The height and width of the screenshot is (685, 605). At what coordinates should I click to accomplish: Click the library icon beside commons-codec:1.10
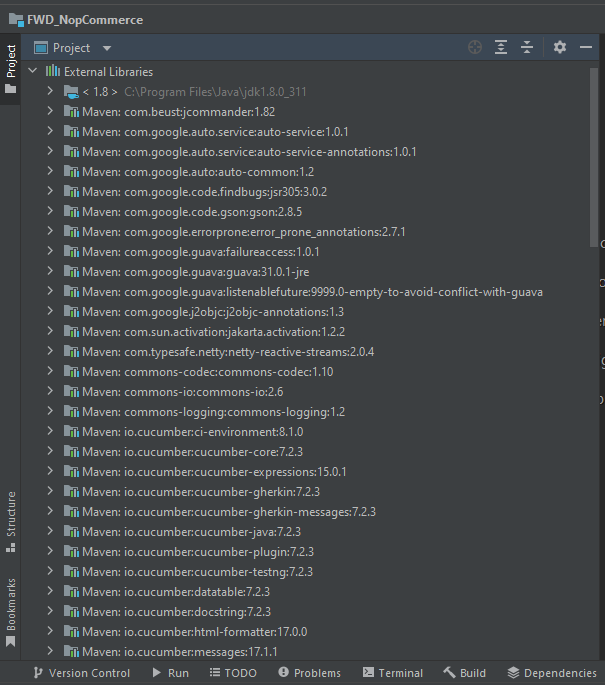(x=71, y=372)
